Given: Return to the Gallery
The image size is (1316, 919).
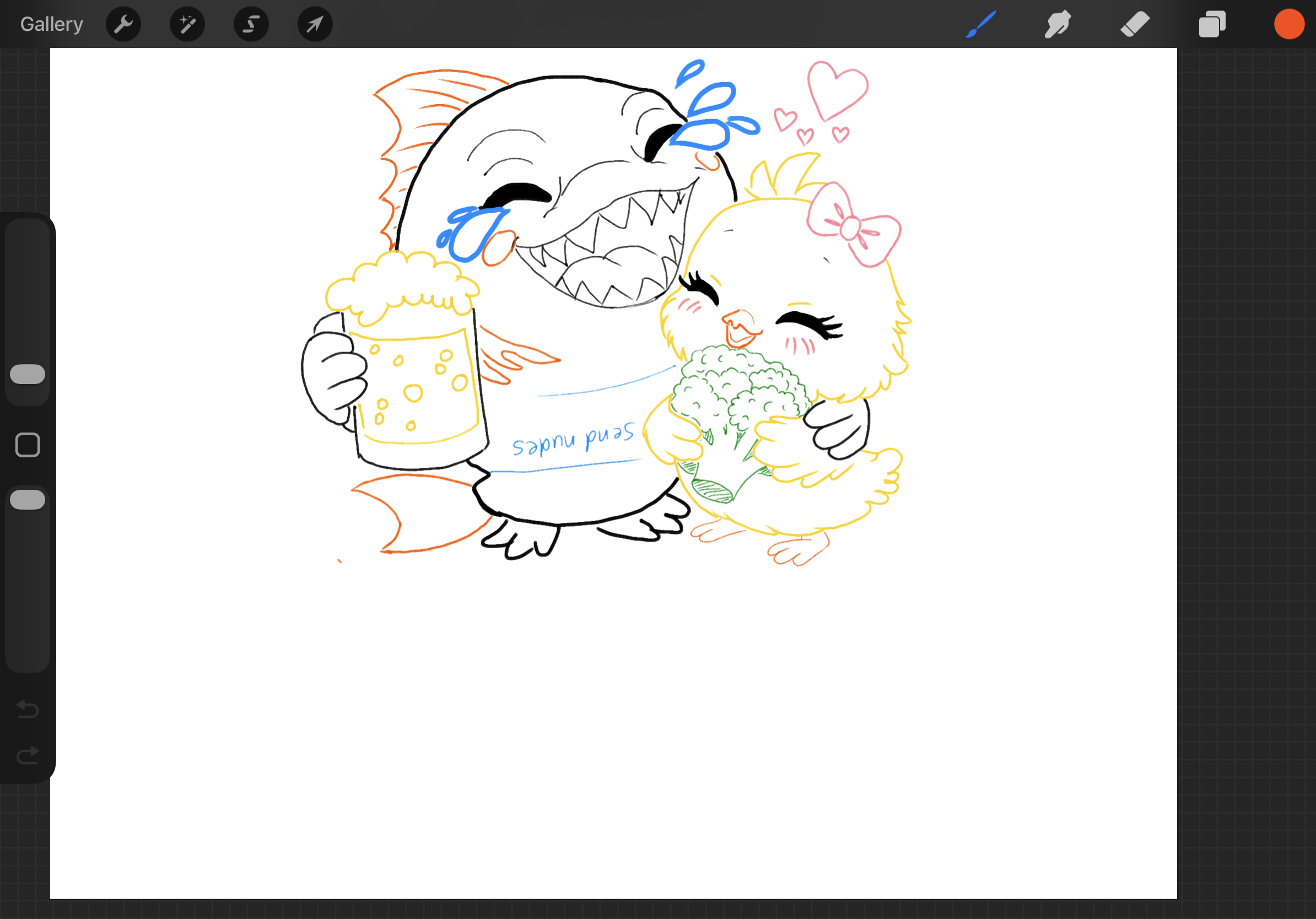Looking at the screenshot, I should point(52,24).
